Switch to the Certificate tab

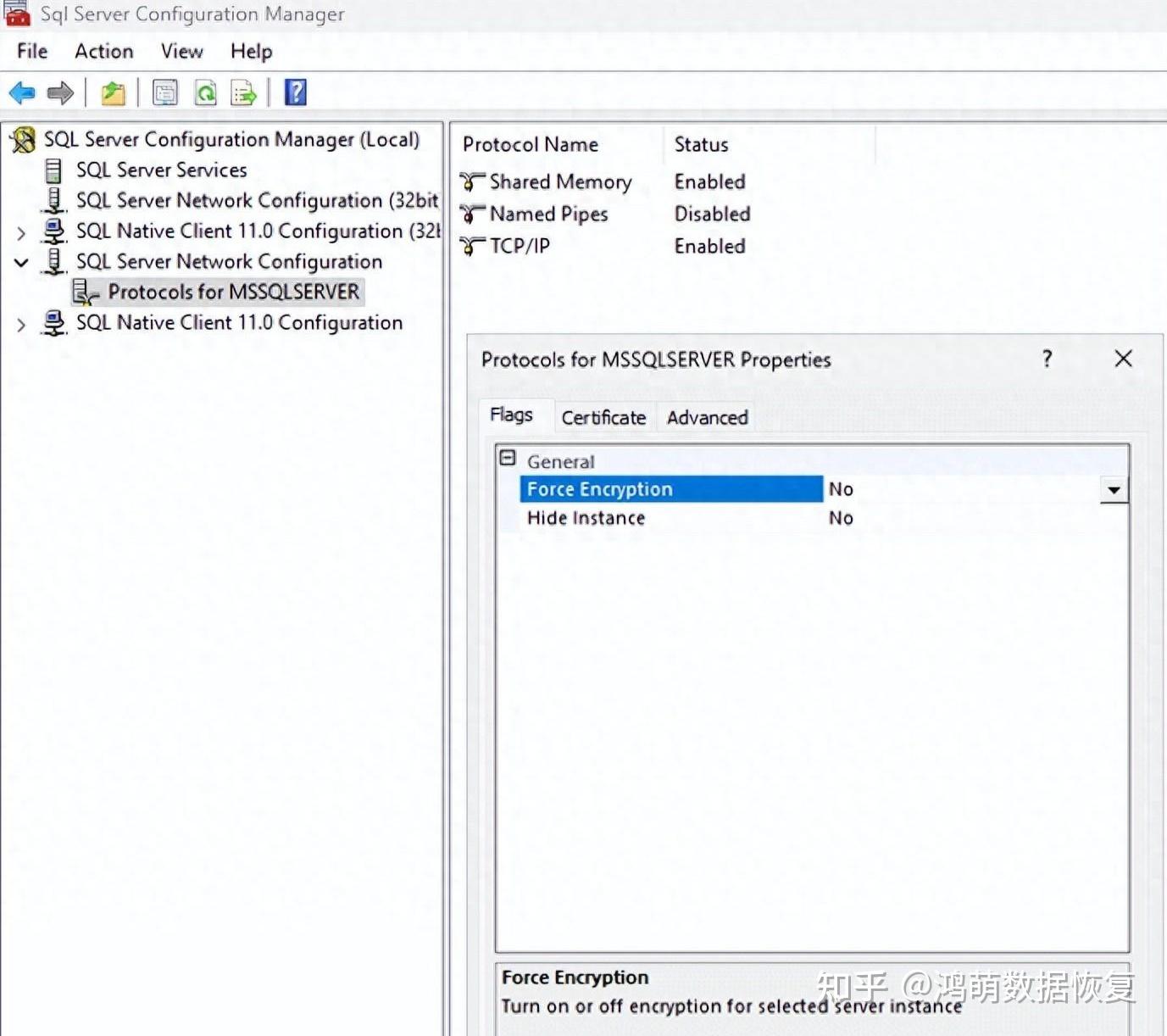603,417
